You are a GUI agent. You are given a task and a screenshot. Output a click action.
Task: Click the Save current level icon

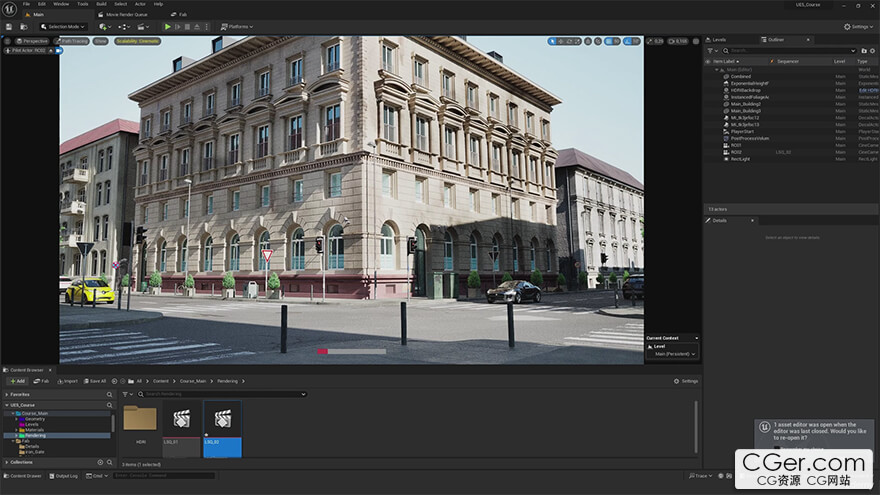tap(9, 26)
